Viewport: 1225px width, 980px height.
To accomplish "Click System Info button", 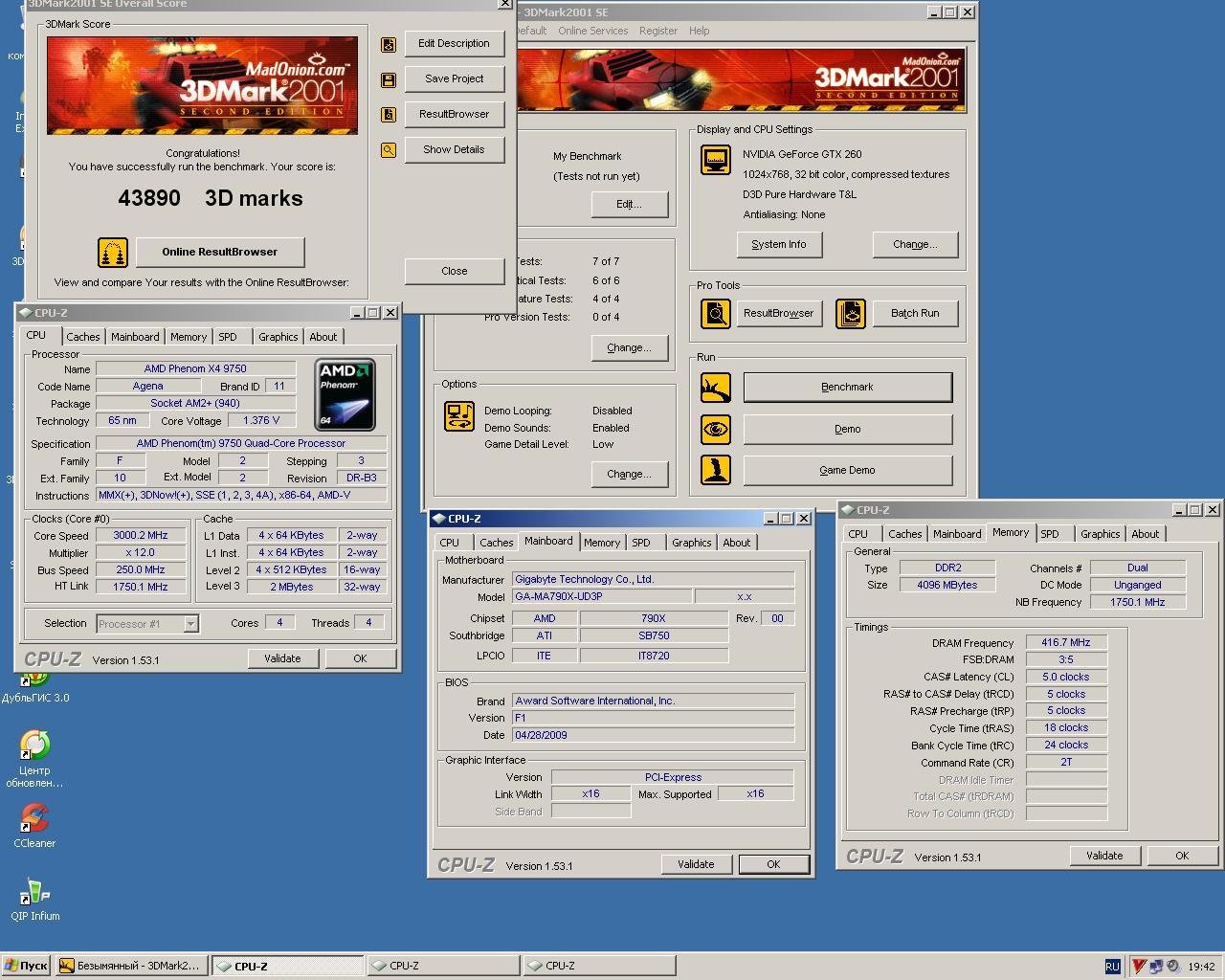I will pyautogui.click(x=779, y=244).
